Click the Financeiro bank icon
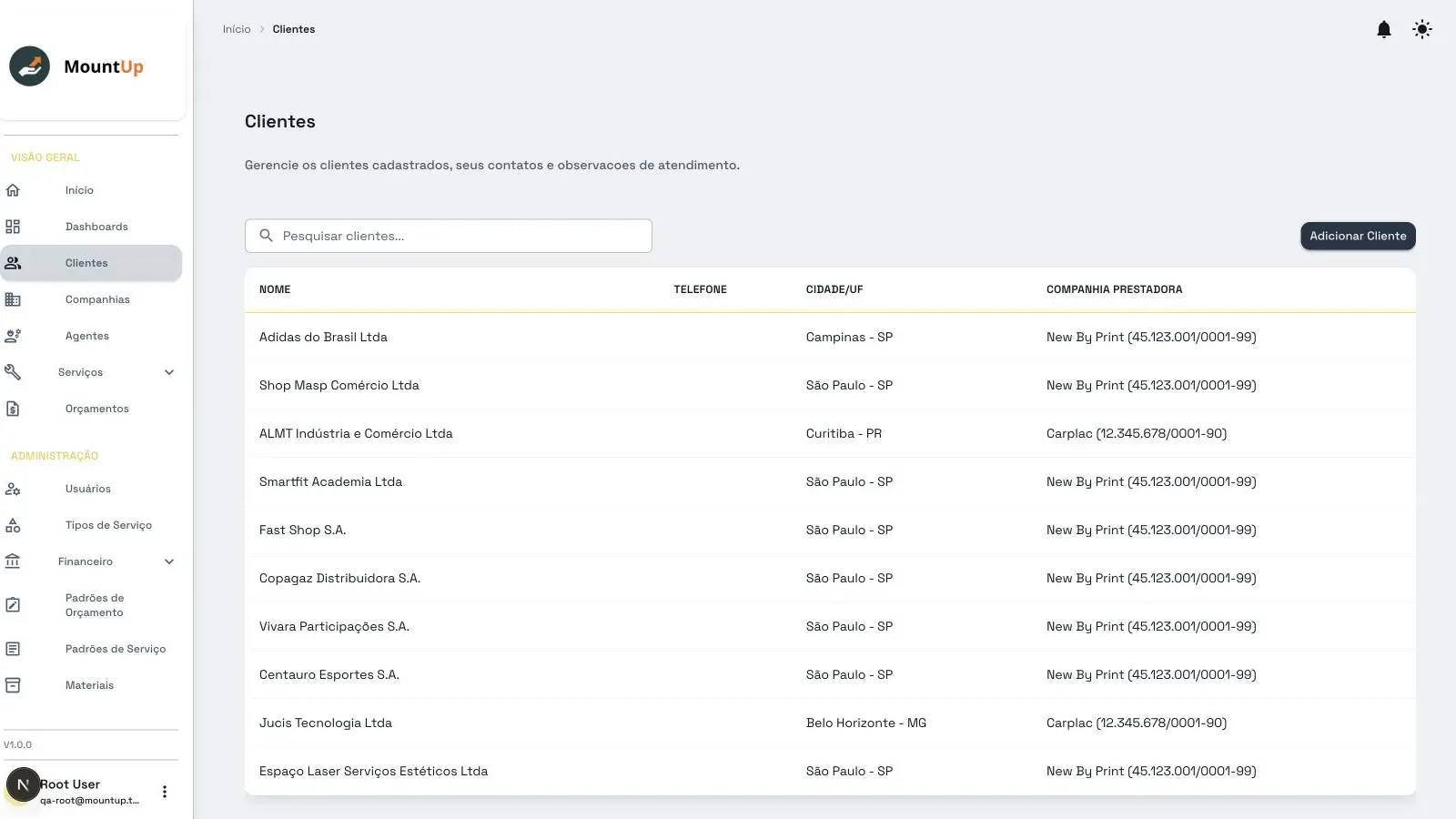The height and width of the screenshot is (819, 1456). point(13,561)
